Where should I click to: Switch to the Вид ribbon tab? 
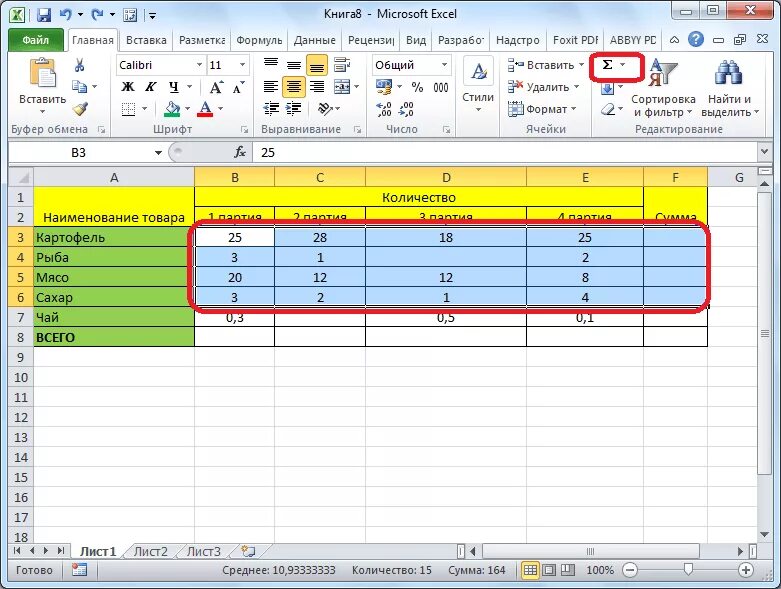(x=416, y=40)
